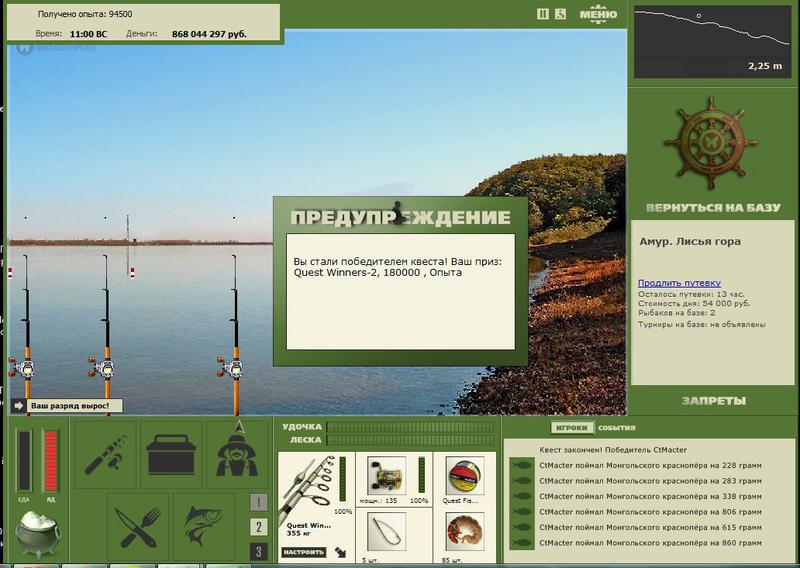Viewport: 800px width, 568px height.
Task: Select the hook item showing 5 шт.
Action: coord(386,532)
